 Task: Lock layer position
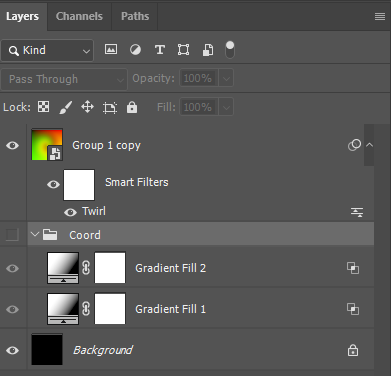pos(87,107)
